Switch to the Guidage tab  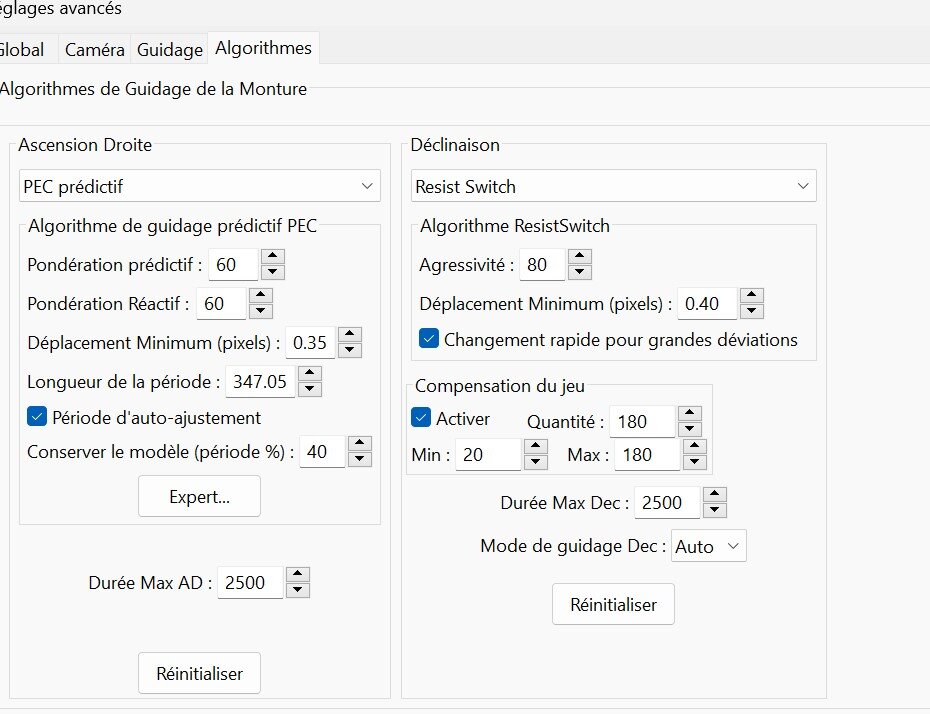tap(169, 49)
